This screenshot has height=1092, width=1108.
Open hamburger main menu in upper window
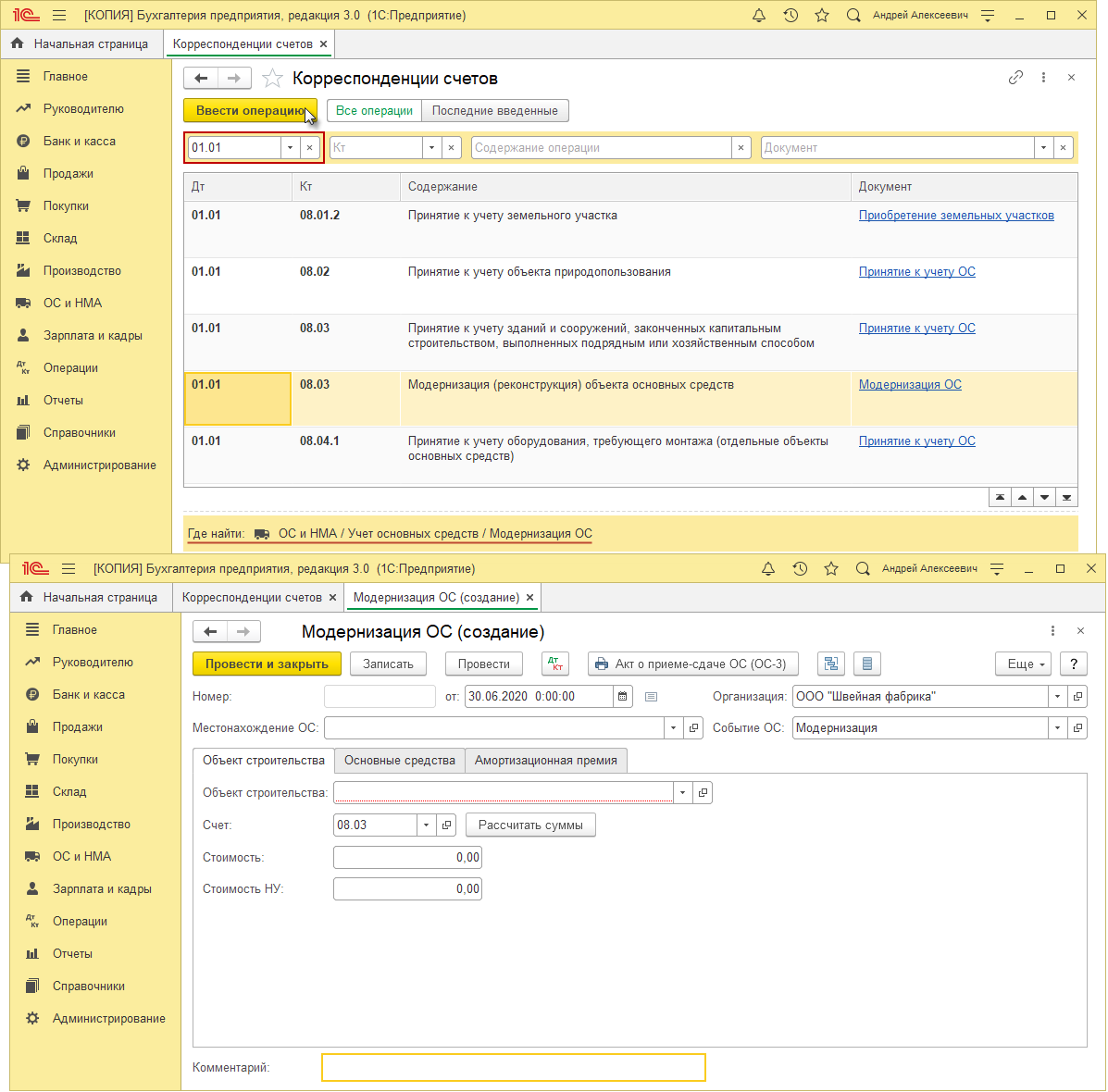coord(59,16)
